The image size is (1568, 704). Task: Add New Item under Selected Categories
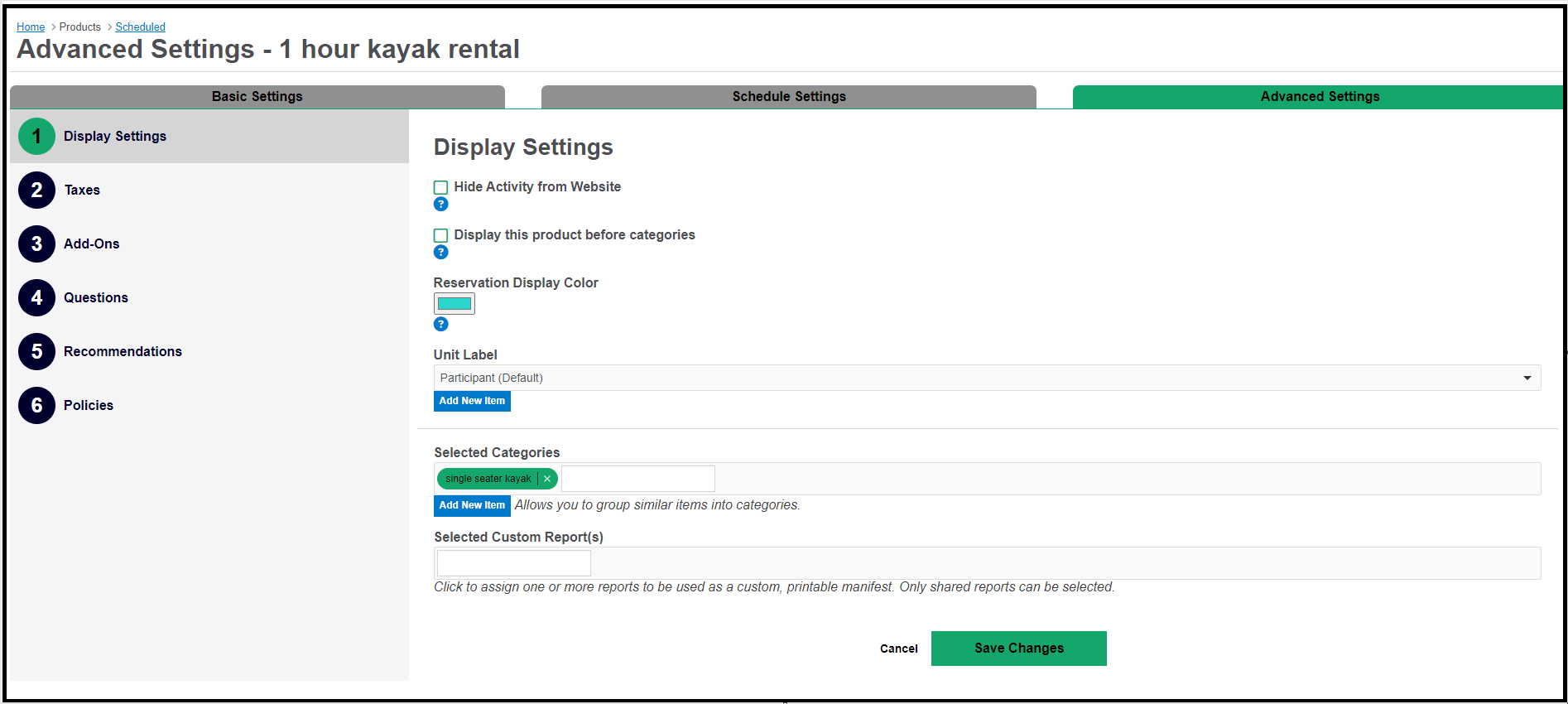(x=472, y=505)
